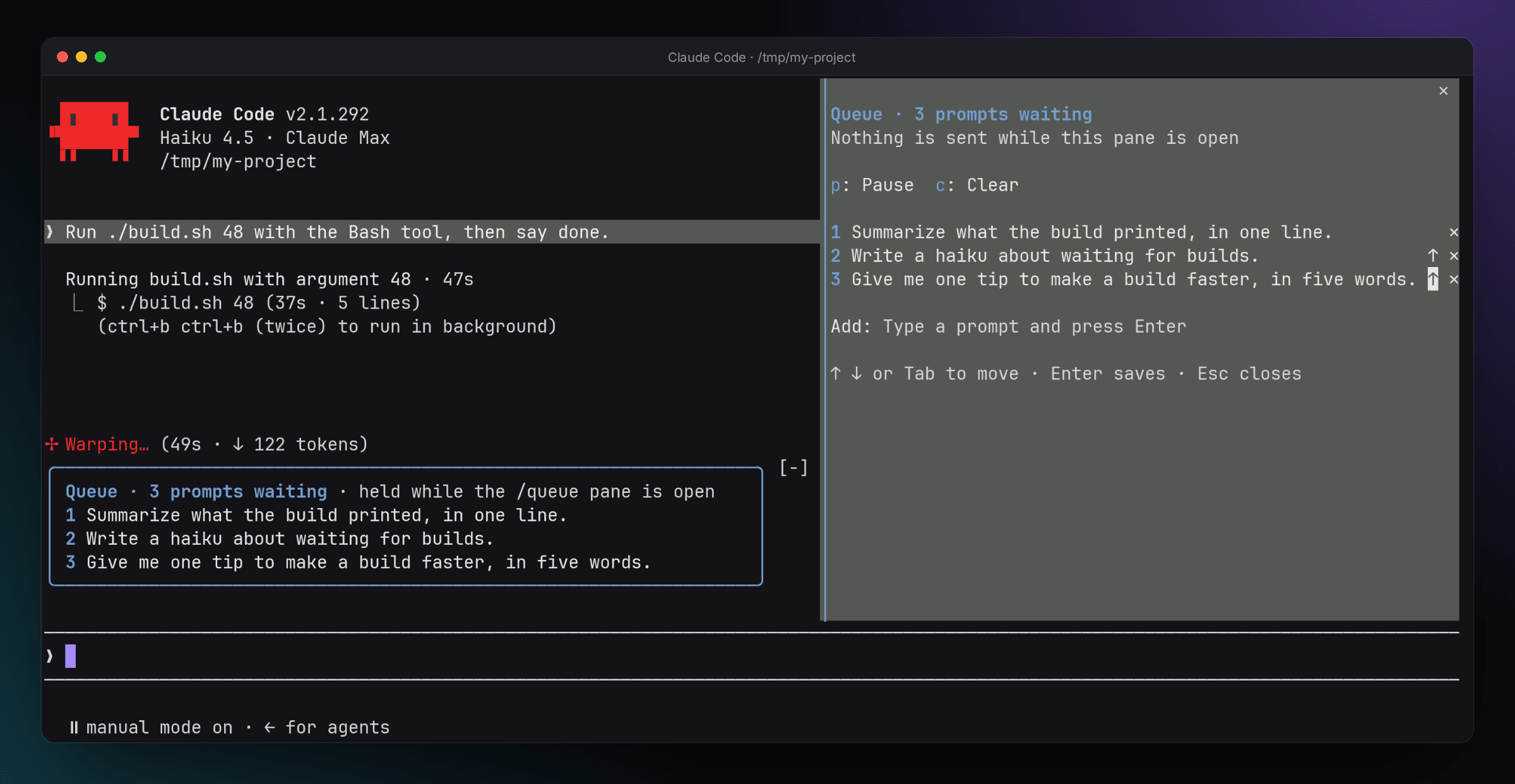Click 'Nothing is sent while this pane is open'
Image resolution: width=1515 pixels, height=784 pixels.
click(x=1035, y=138)
